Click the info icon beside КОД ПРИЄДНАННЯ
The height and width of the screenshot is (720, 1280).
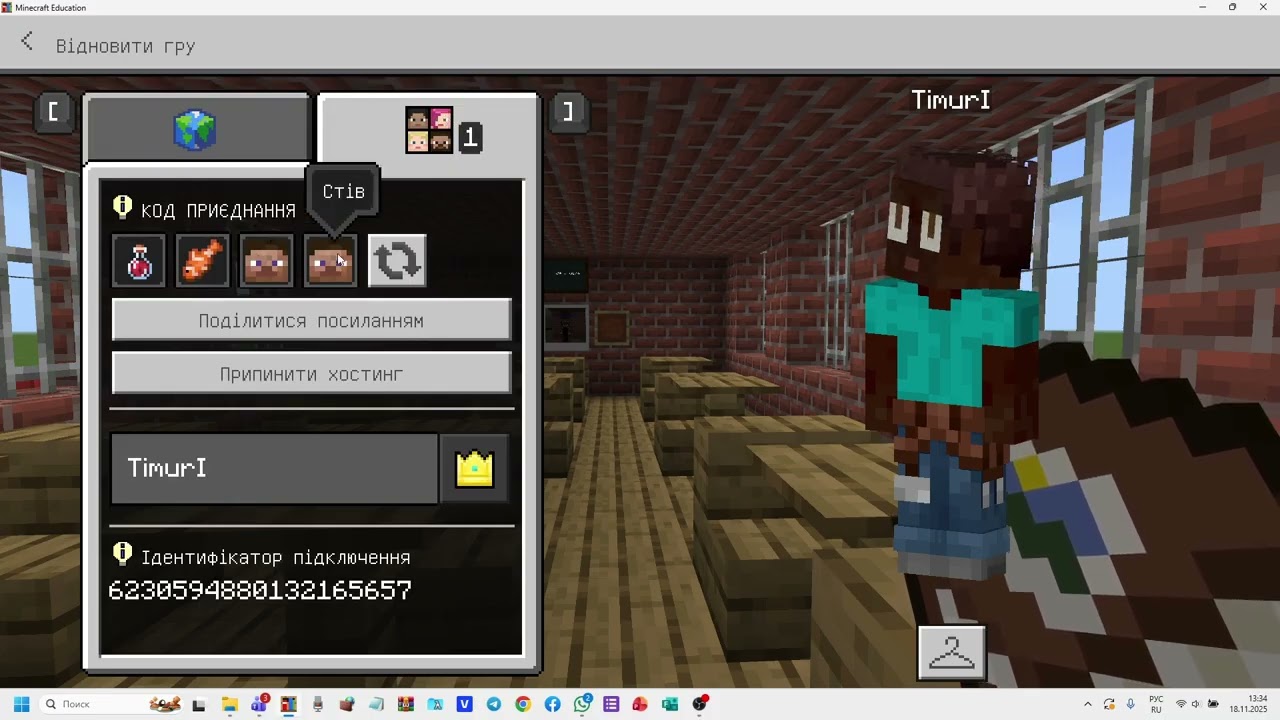[123, 207]
